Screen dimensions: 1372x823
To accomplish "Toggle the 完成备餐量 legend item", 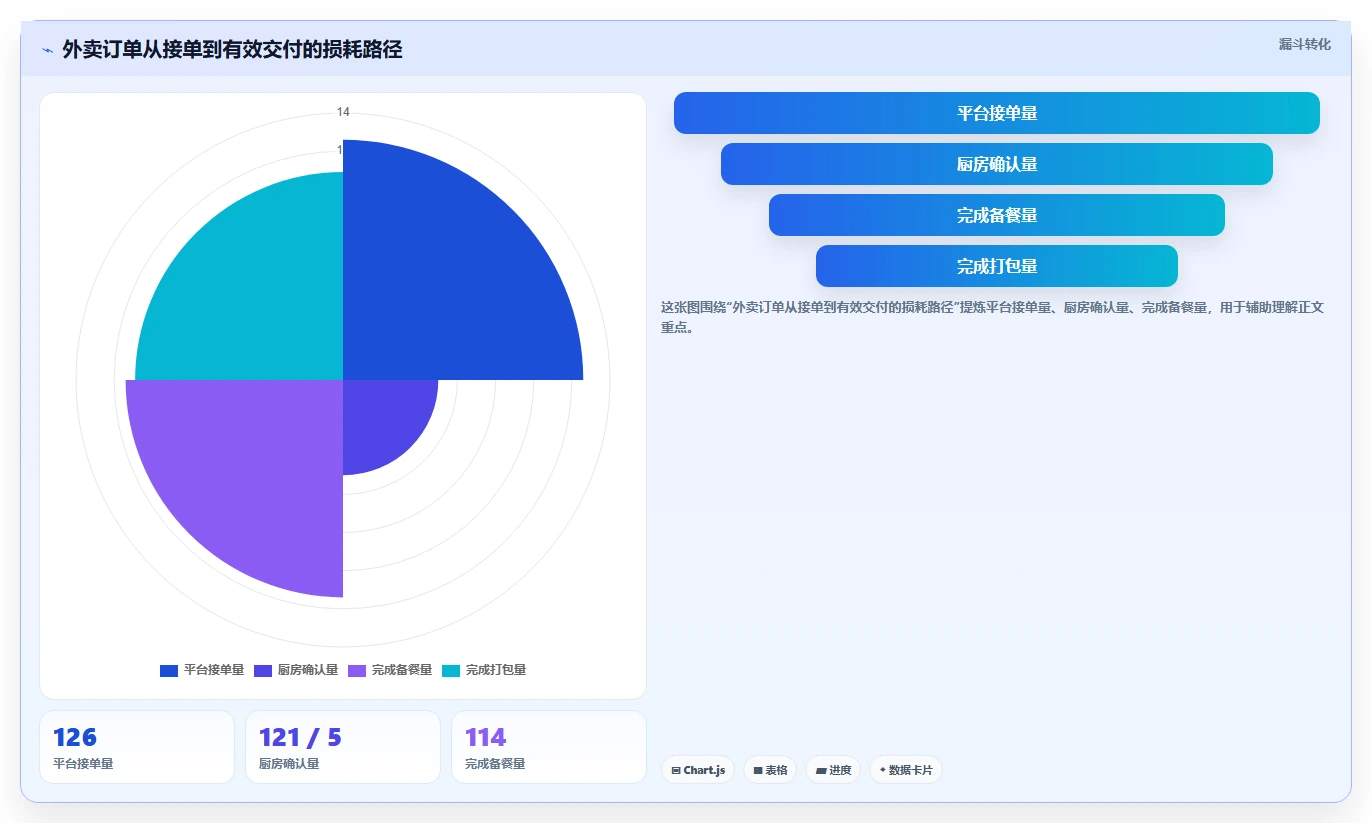I will tap(390, 670).
